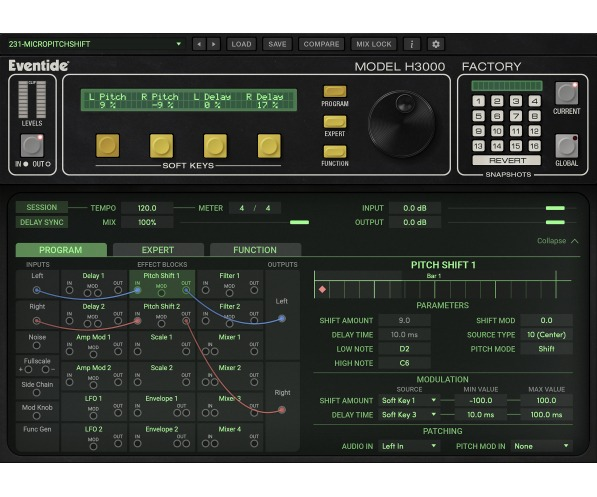The height and width of the screenshot is (497, 597).
Task: Click the Noise input jack
Action: coord(37,345)
